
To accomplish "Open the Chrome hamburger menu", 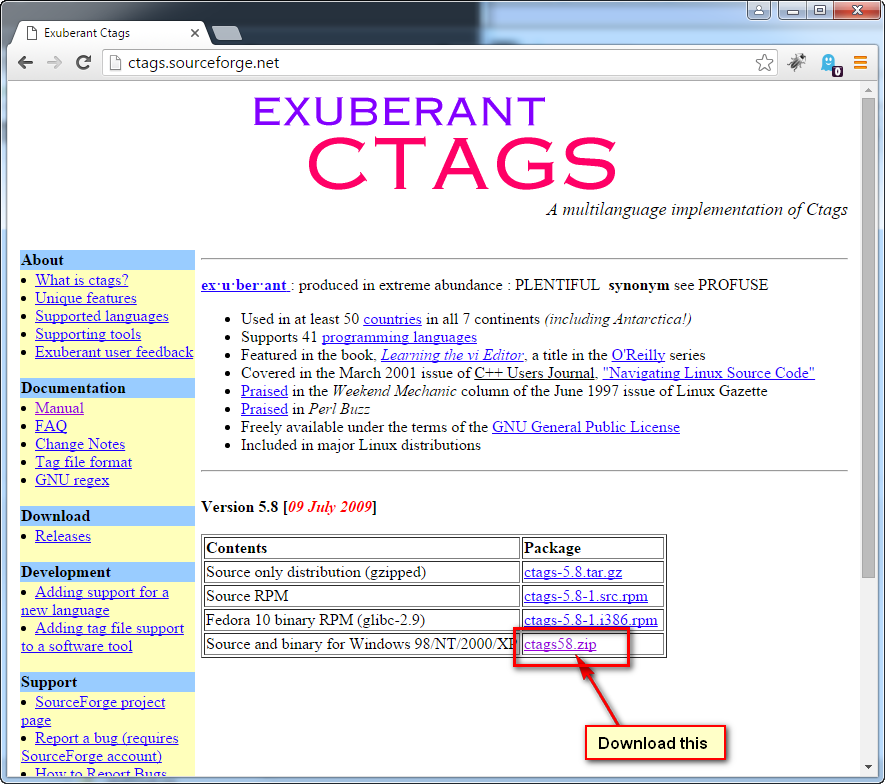I will tap(860, 62).
